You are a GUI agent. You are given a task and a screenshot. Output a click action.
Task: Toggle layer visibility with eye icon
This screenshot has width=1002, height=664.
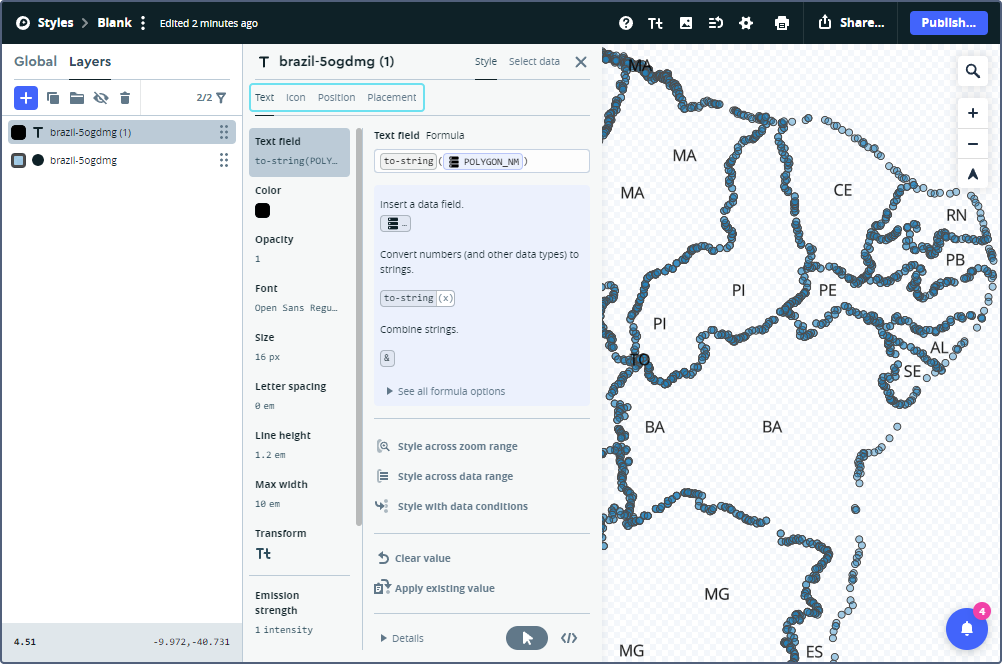click(x=100, y=98)
